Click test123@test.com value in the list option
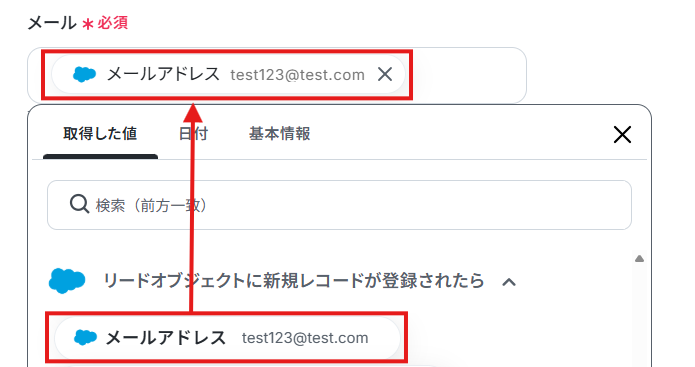The image size is (695, 367). [305, 338]
